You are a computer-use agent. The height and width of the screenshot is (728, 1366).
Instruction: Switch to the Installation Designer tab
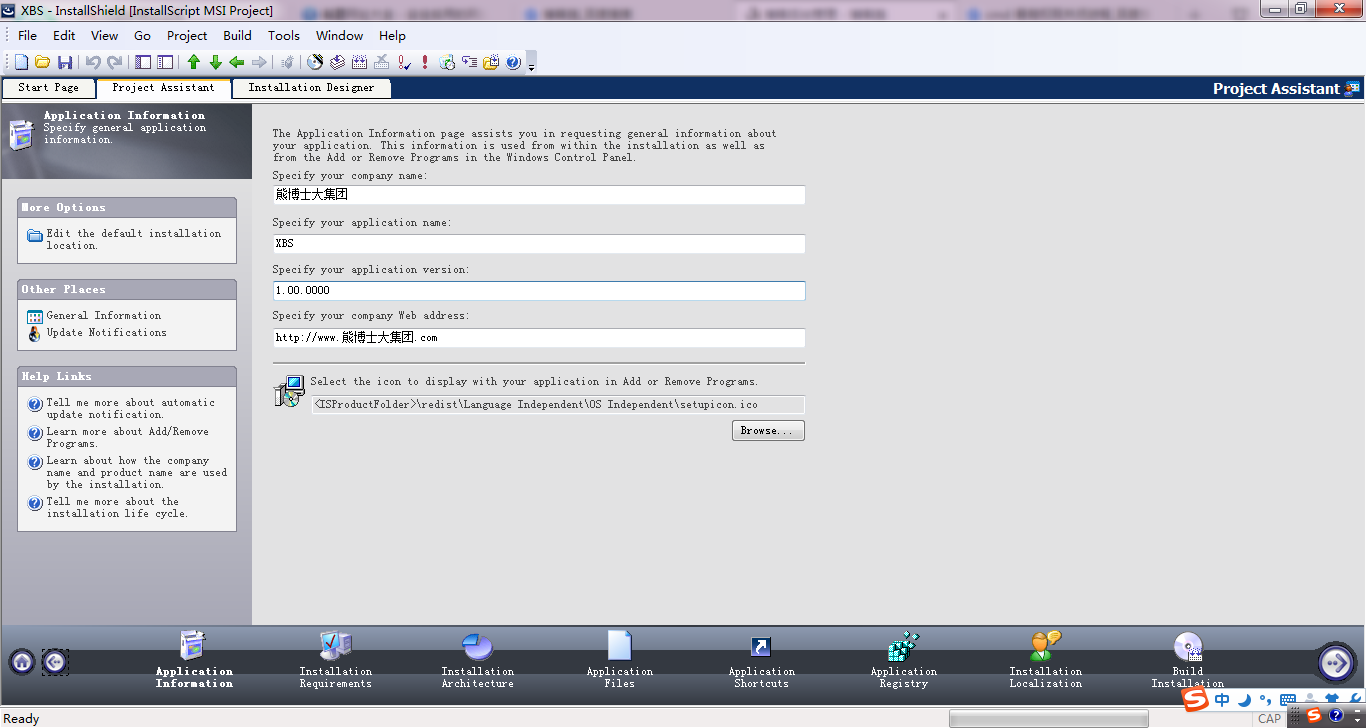311,88
